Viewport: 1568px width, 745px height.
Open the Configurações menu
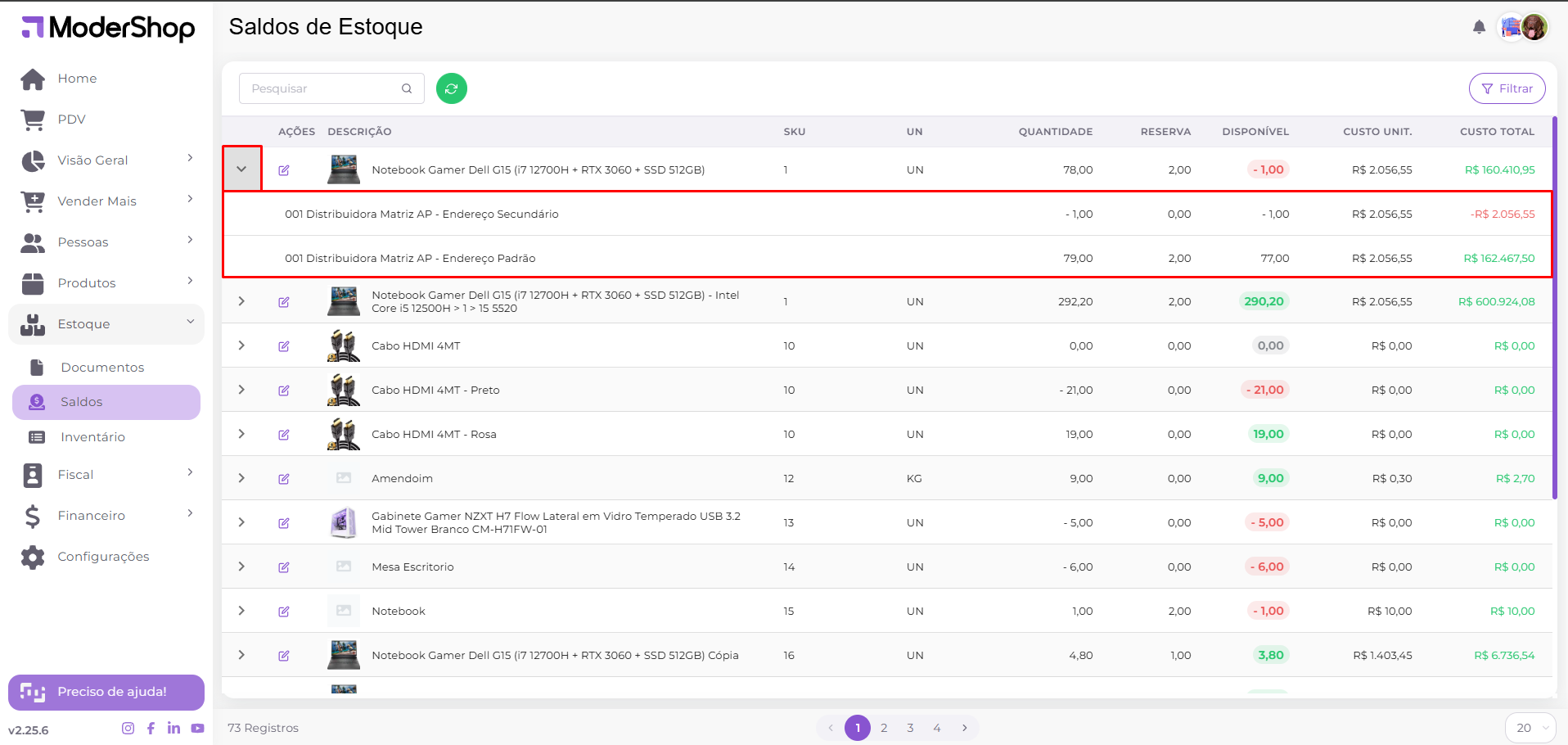coord(106,557)
